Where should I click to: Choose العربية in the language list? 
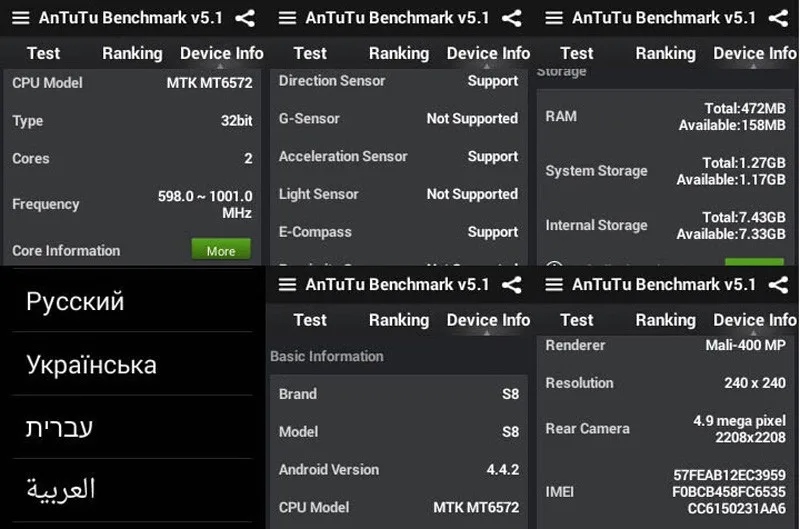132,490
